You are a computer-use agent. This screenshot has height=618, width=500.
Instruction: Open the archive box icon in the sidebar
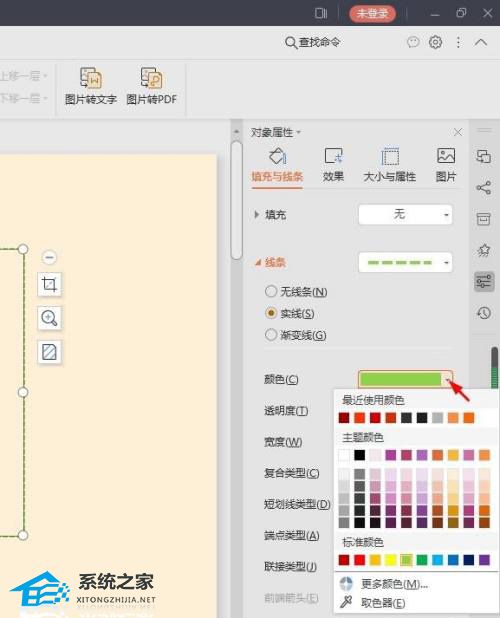coord(484,219)
